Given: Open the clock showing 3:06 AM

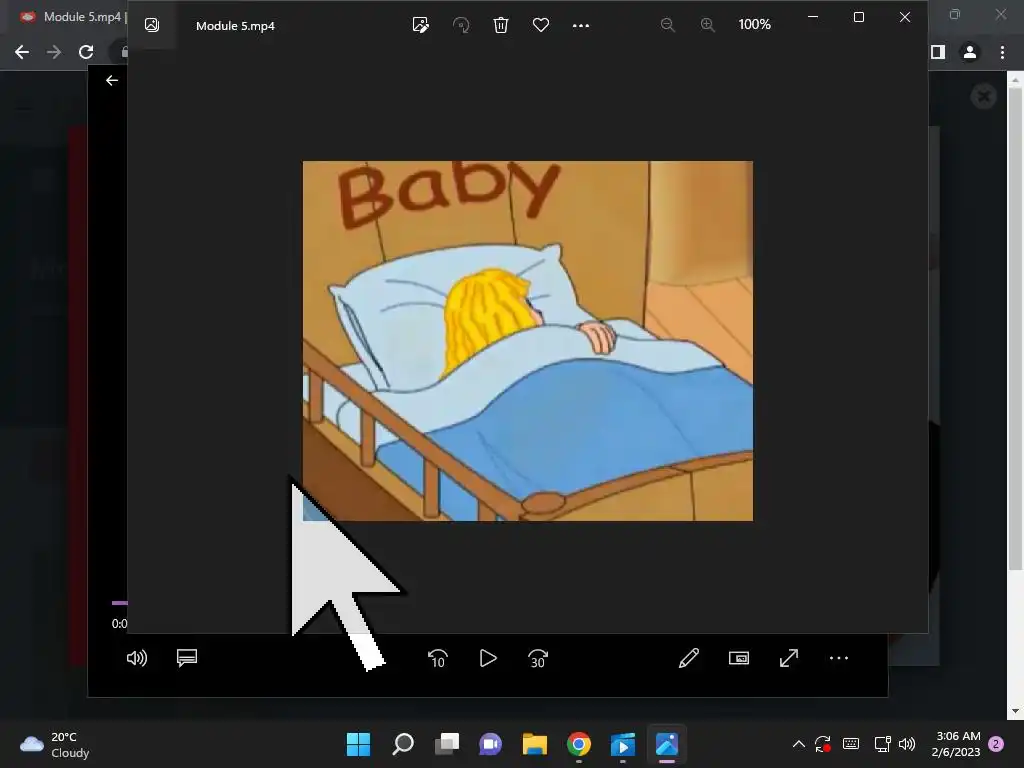Looking at the screenshot, I should (x=956, y=744).
